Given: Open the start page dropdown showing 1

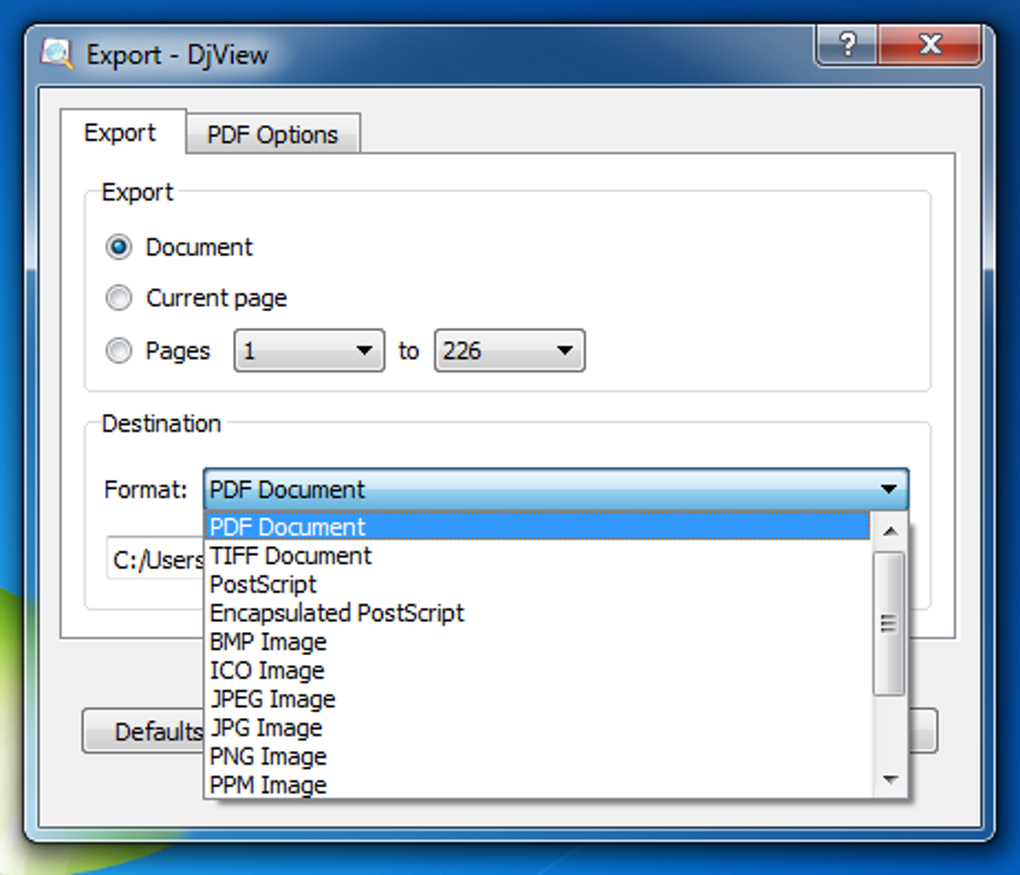Looking at the screenshot, I should (309, 351).
